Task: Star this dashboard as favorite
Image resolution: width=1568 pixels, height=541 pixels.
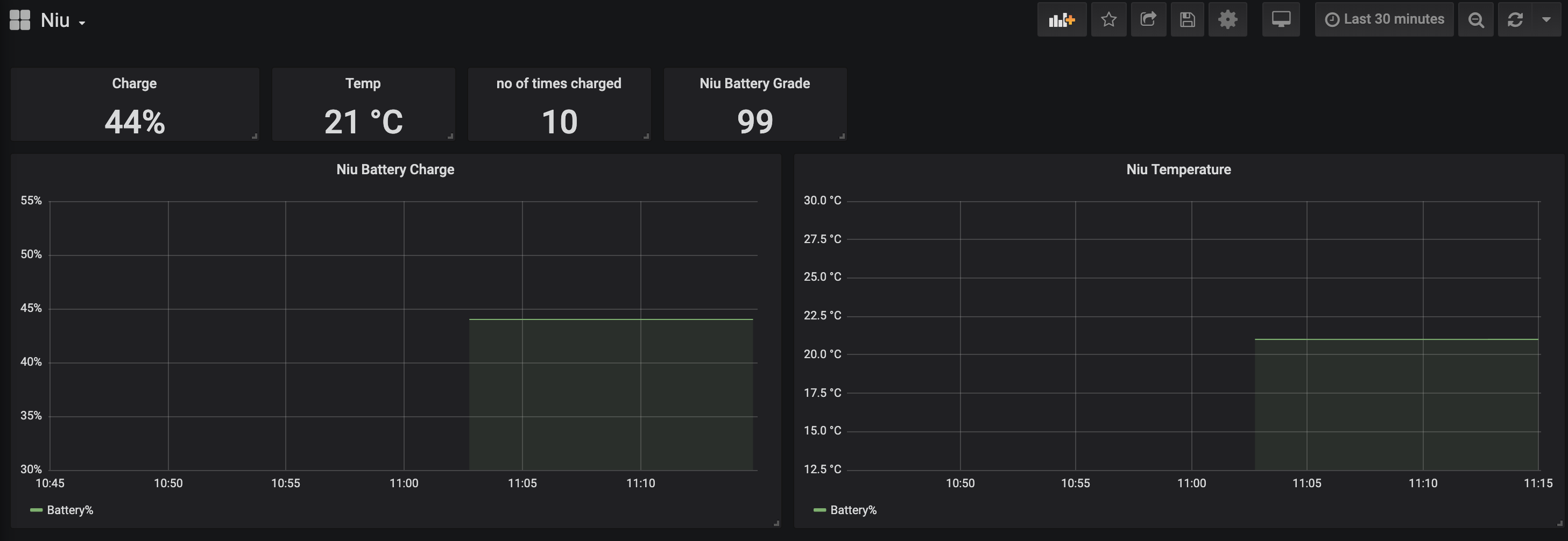Action: coord(1108,20)
